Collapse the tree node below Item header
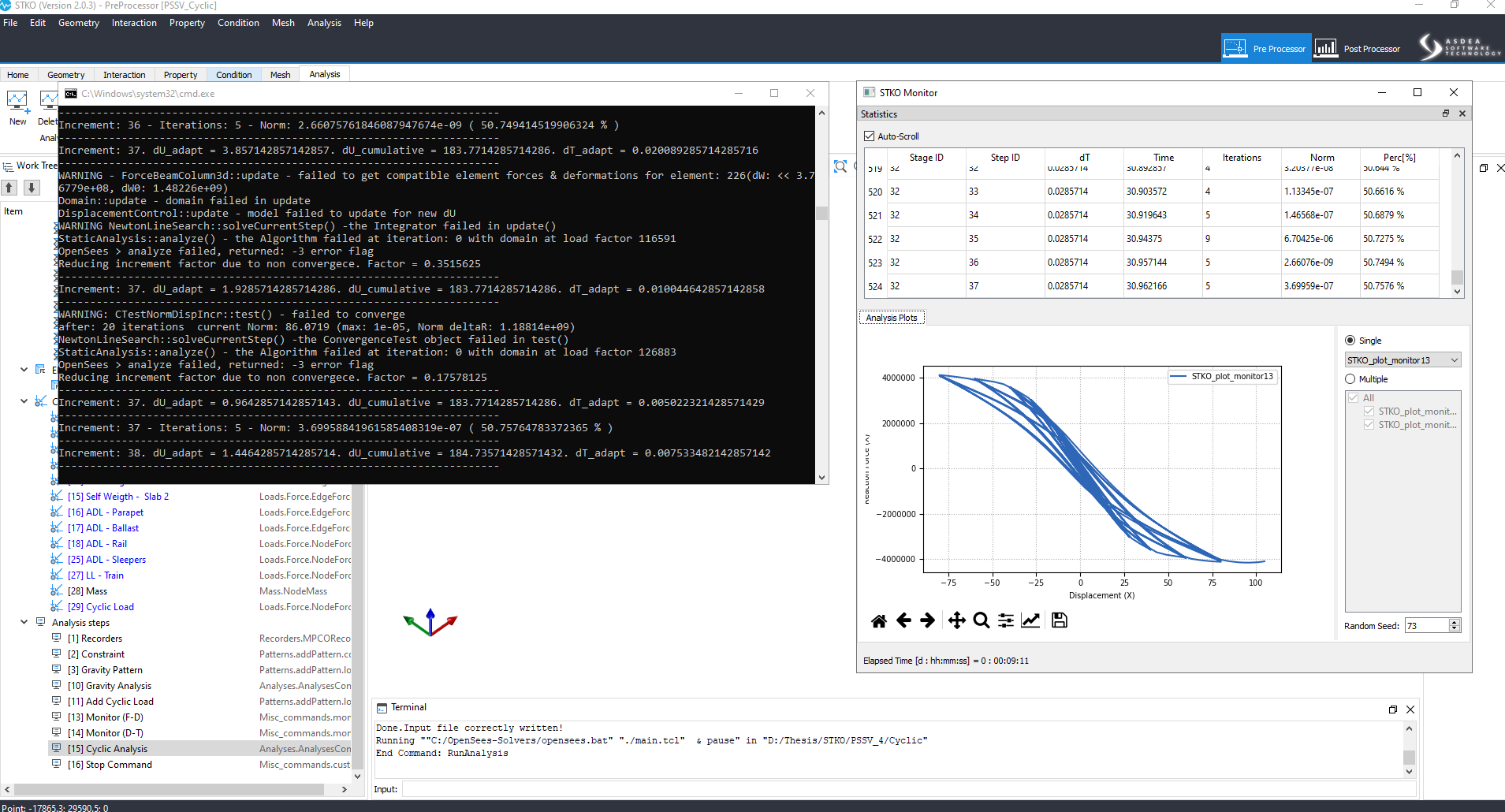Screen dimensions: 1505x812 (x=24, y=369)
